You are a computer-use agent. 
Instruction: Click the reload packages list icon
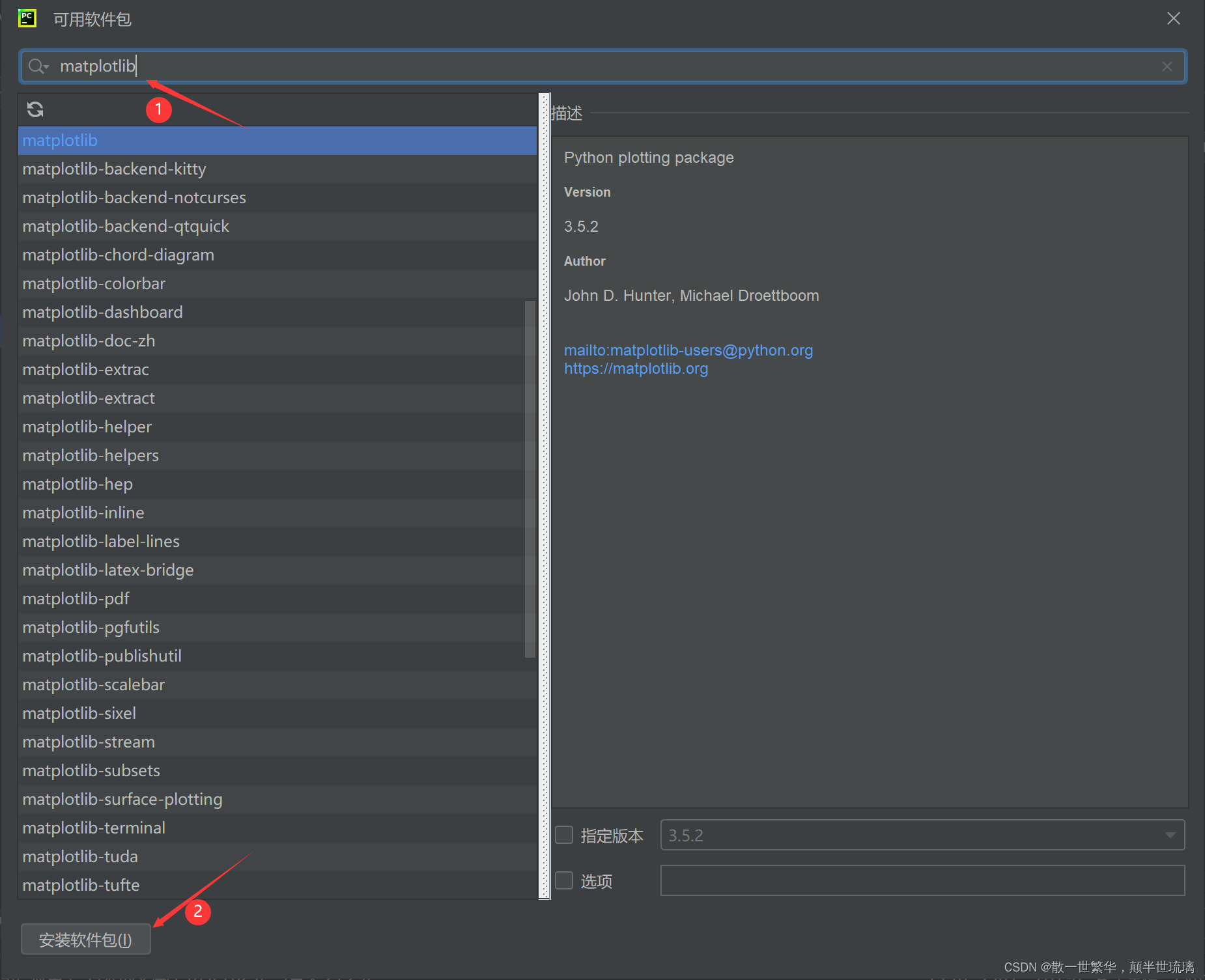tap(35, 109)
